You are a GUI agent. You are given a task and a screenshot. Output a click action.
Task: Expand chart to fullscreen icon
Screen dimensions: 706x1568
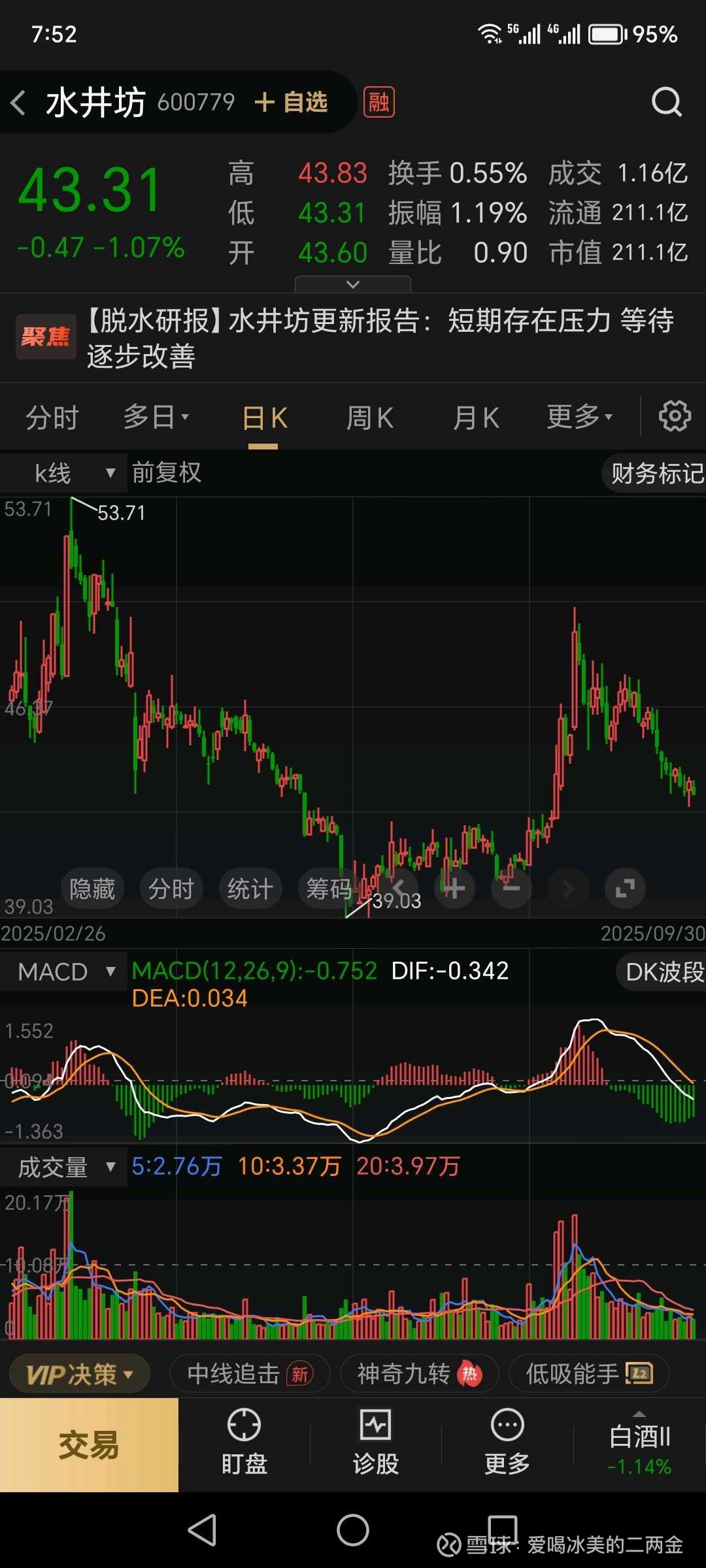click(x=625, y=888)
